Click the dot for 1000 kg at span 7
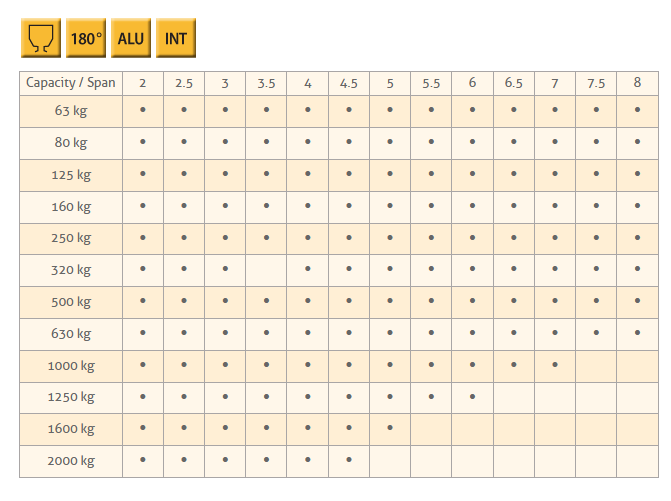 click(x=555, y=365)
